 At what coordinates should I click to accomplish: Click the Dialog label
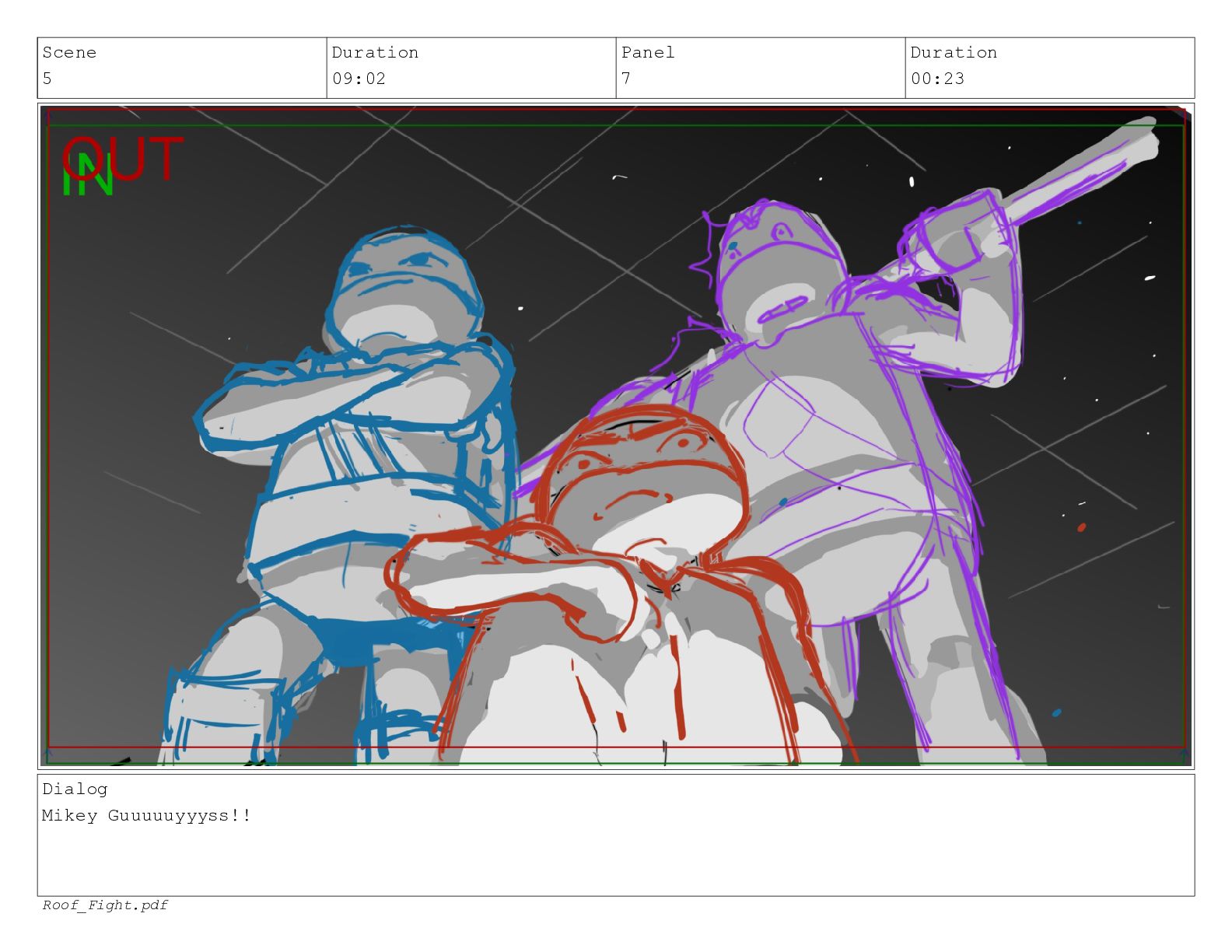coord(75,789)
